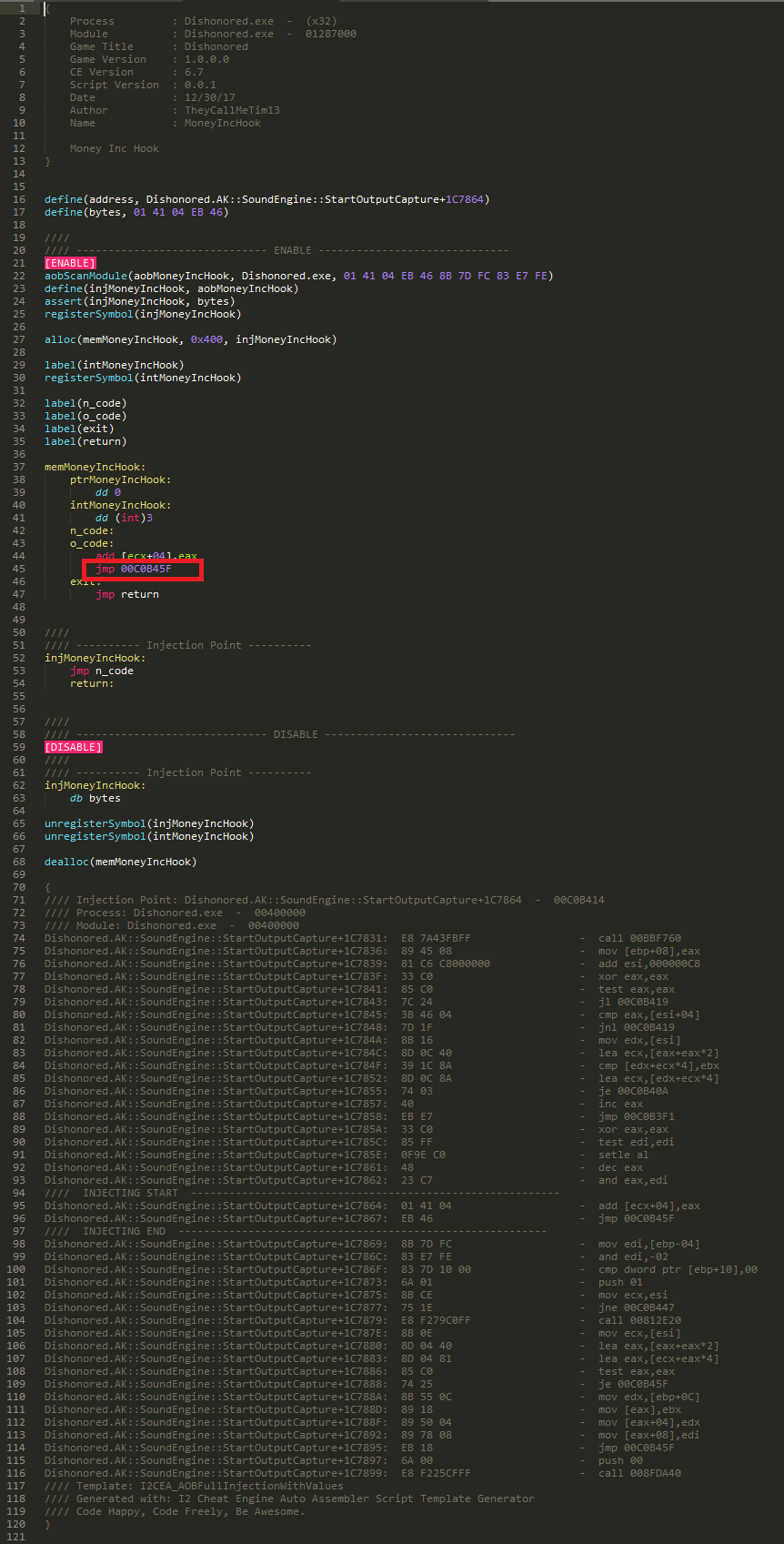This screenshot has height=1544, width=784.
Task: Click the 'label(exit)' line
Action: [x=79, y=429]
